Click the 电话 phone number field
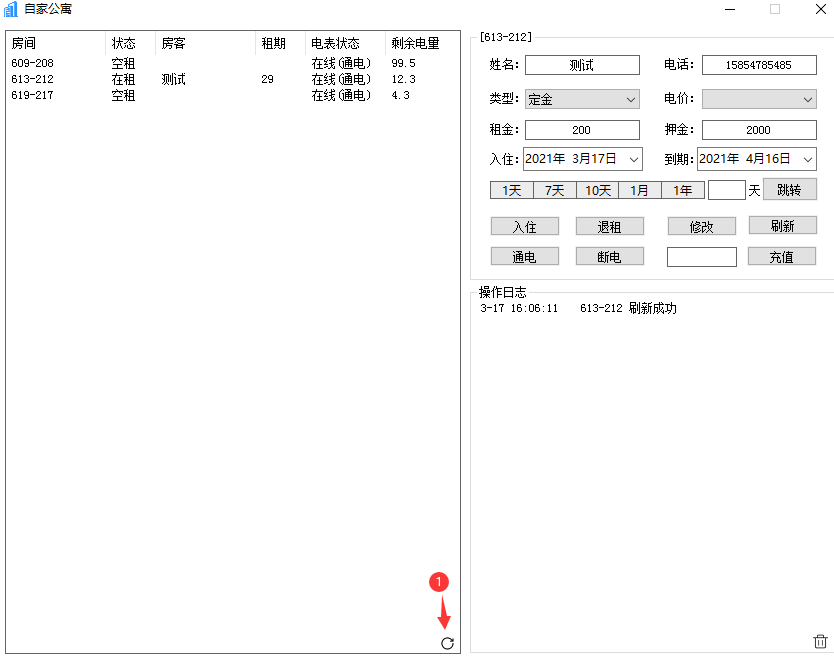Image resolution: width=834 pixels, height=656 pixels. pos(759,65)
